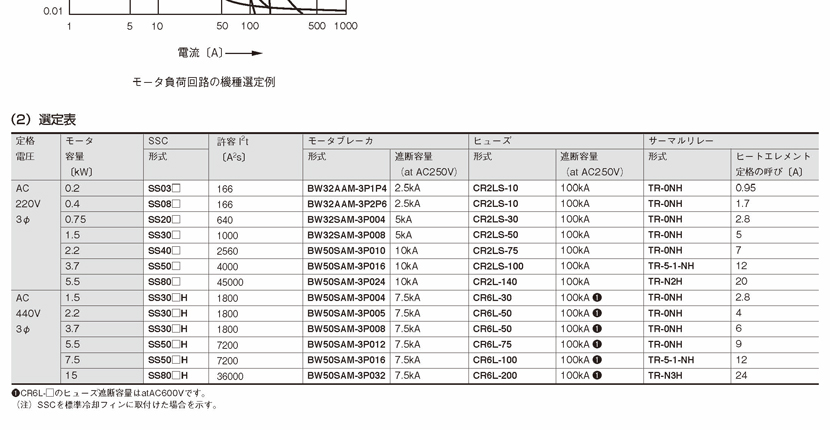Click the voltage label "440V"

pyautogui.click(x=28, y=313)
